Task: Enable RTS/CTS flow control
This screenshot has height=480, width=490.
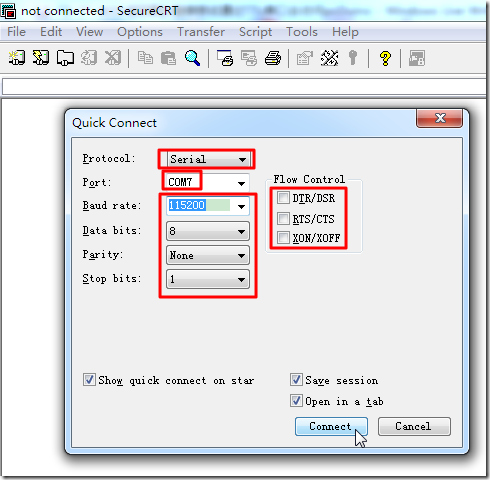Action: (283, 219)
